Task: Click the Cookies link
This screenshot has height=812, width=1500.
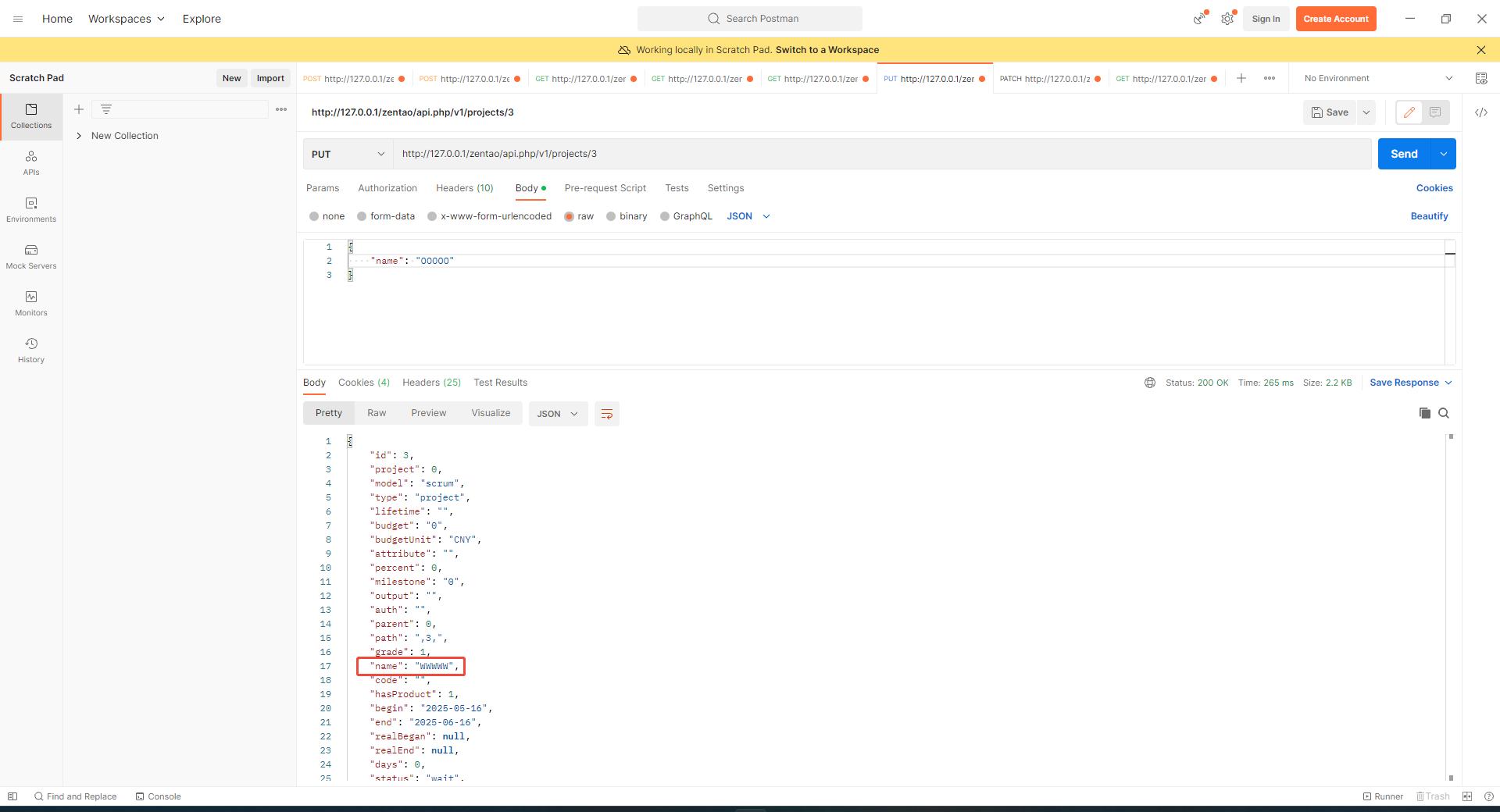Action: (x=1434, y=188)
